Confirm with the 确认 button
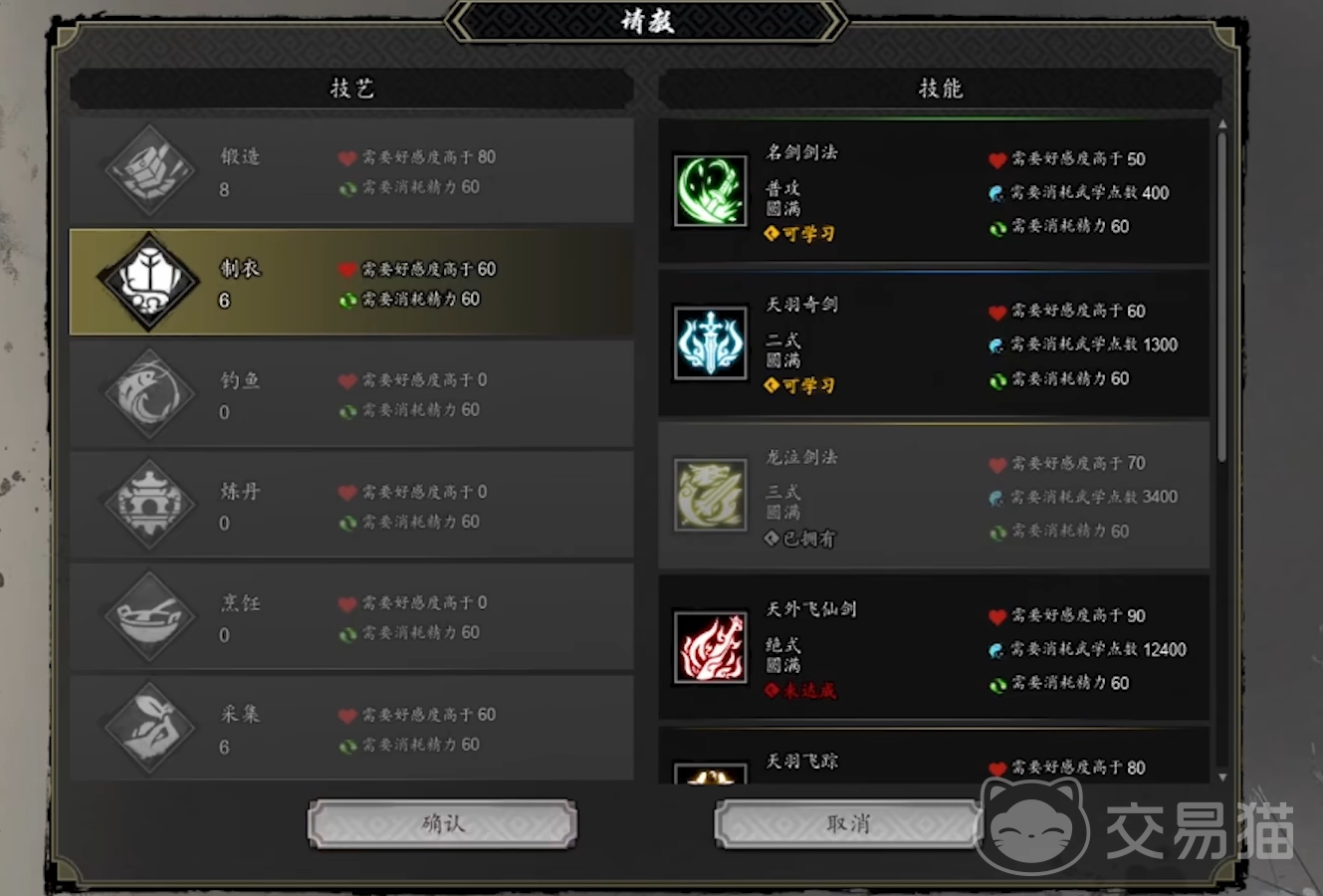The height and width of the screenshot is (896, 1323). 442,824
